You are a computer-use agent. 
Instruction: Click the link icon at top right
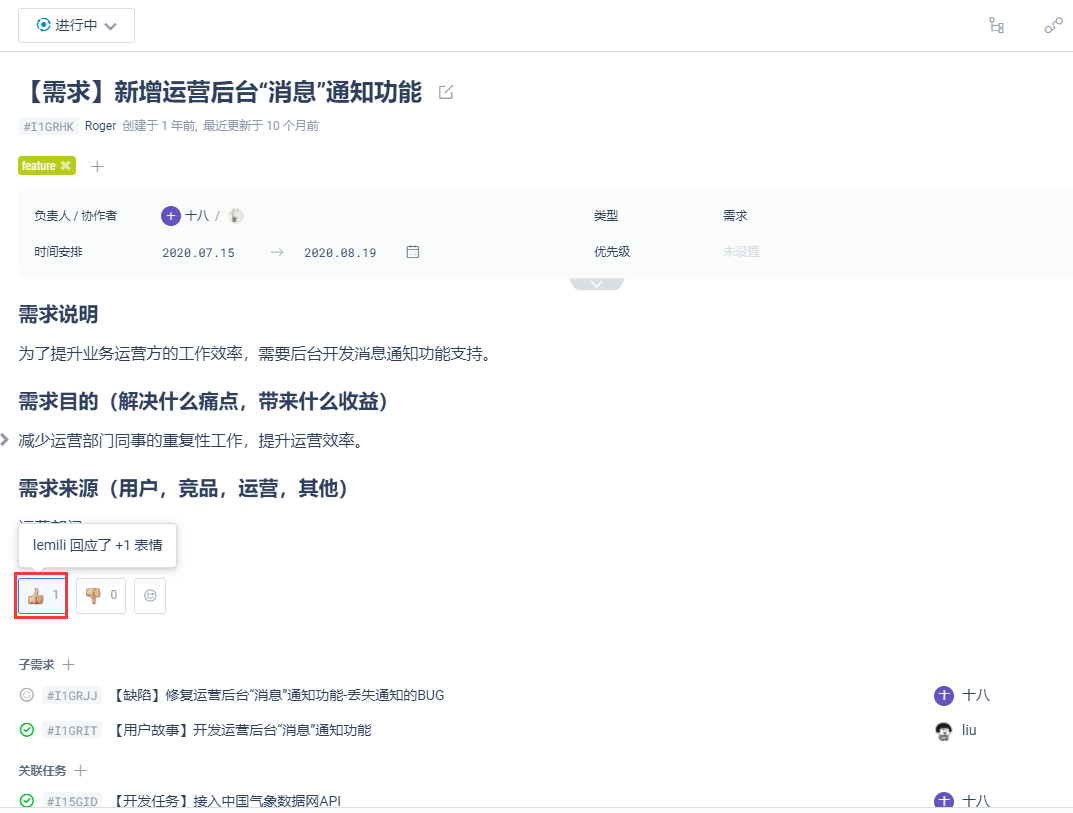(x=1053, y=25)
